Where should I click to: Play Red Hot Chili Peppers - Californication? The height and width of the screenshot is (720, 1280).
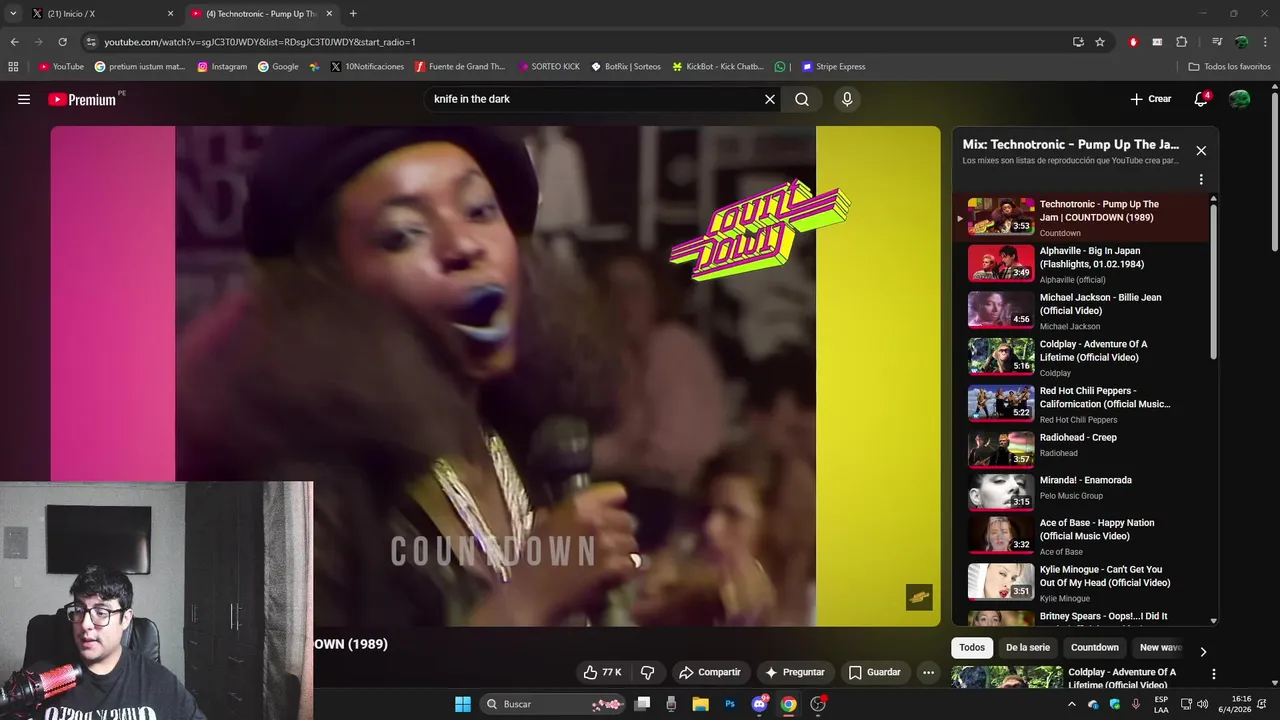[x=1080, y=404]
